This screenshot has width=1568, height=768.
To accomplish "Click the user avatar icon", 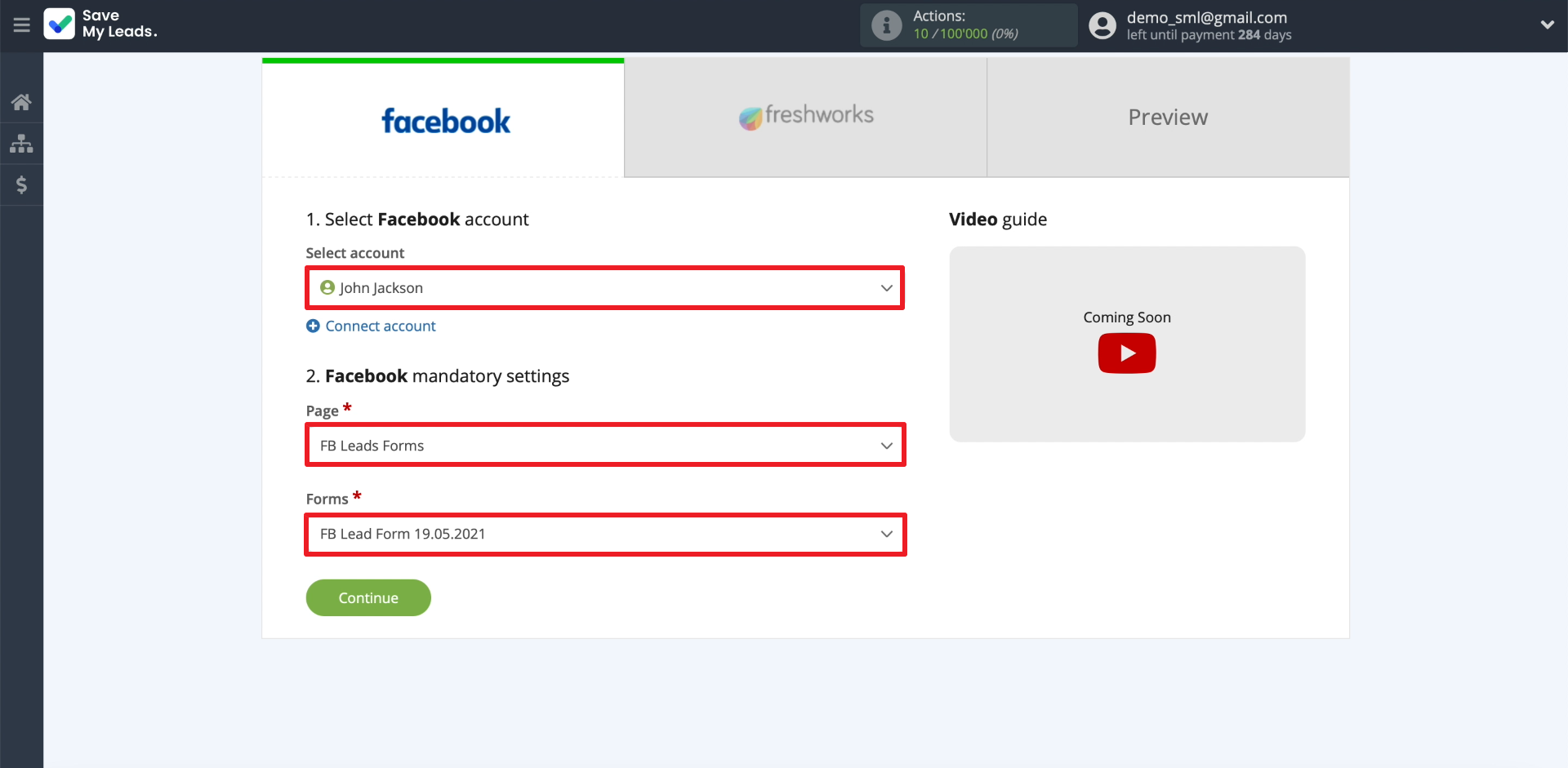I will click(x=1102, y=25).
